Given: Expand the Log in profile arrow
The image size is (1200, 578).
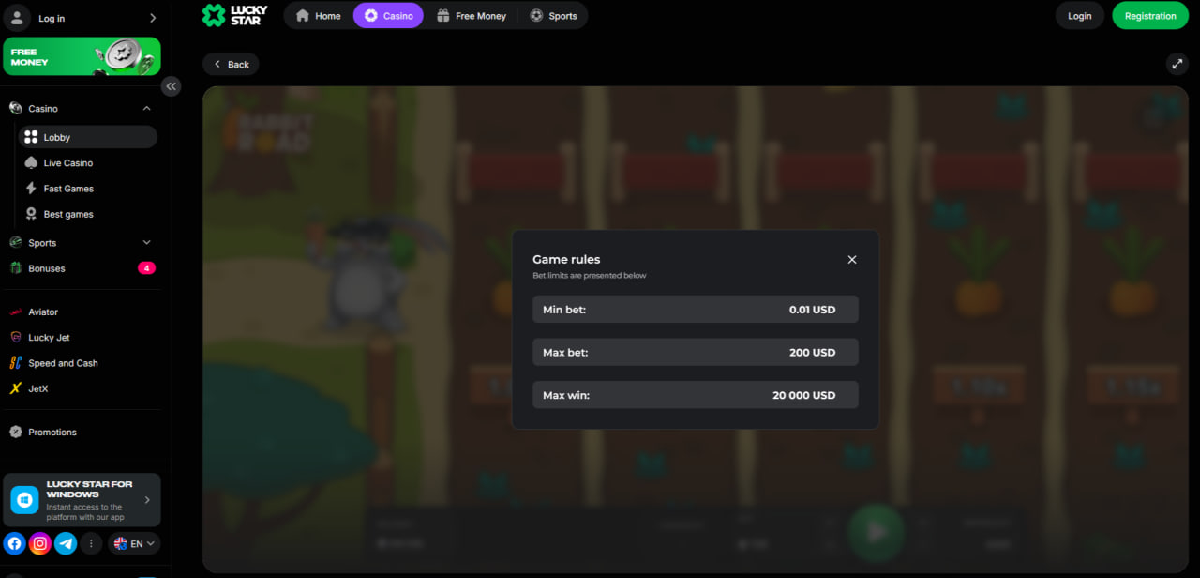Looking at the screenshot, I should 152,18.
